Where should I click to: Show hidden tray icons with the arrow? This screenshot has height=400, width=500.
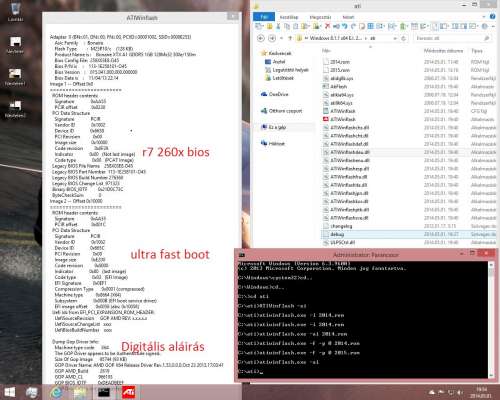(432, 392)
